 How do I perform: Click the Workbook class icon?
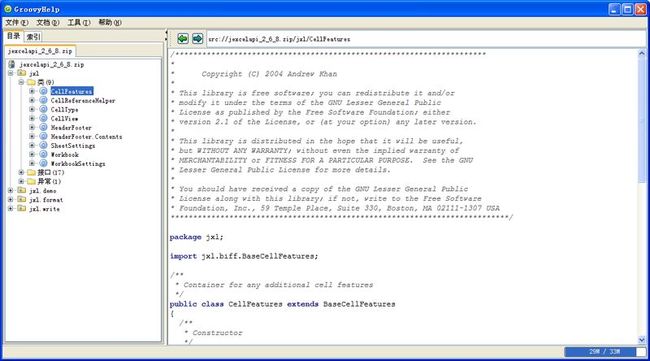click(x=43, y=154)
